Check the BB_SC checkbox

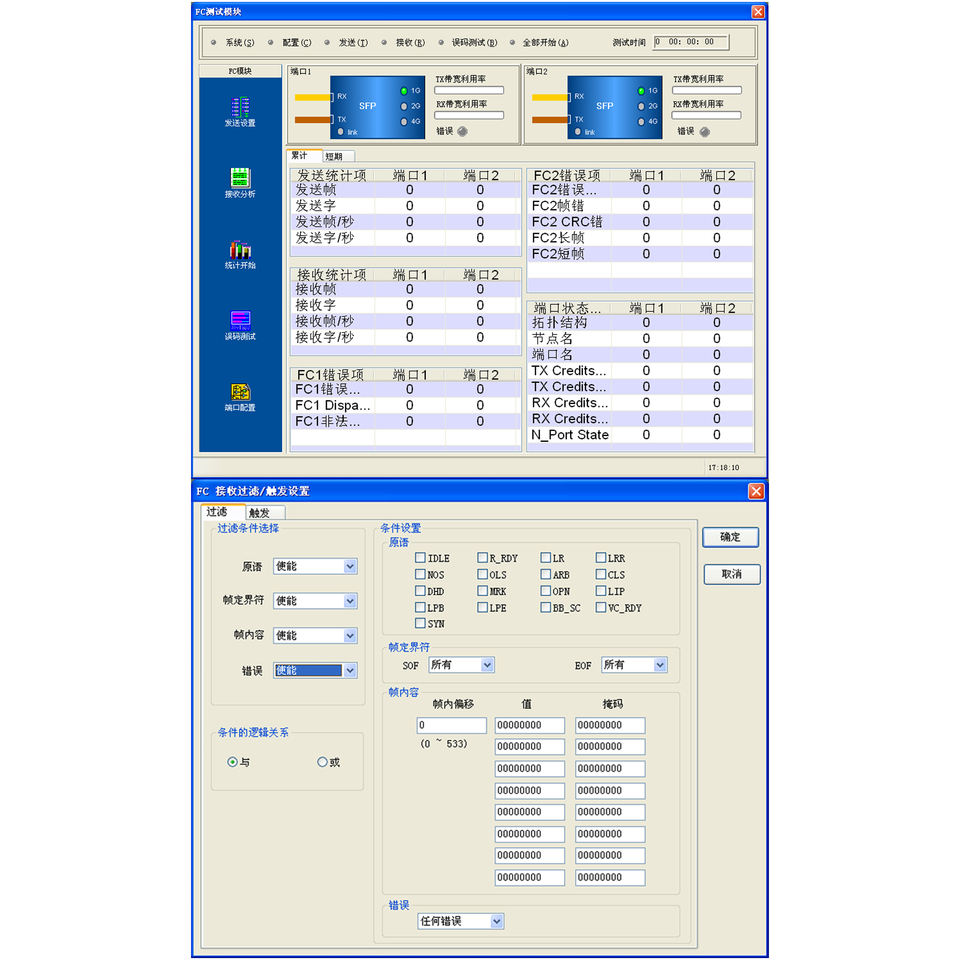click(x=546, y=607)
